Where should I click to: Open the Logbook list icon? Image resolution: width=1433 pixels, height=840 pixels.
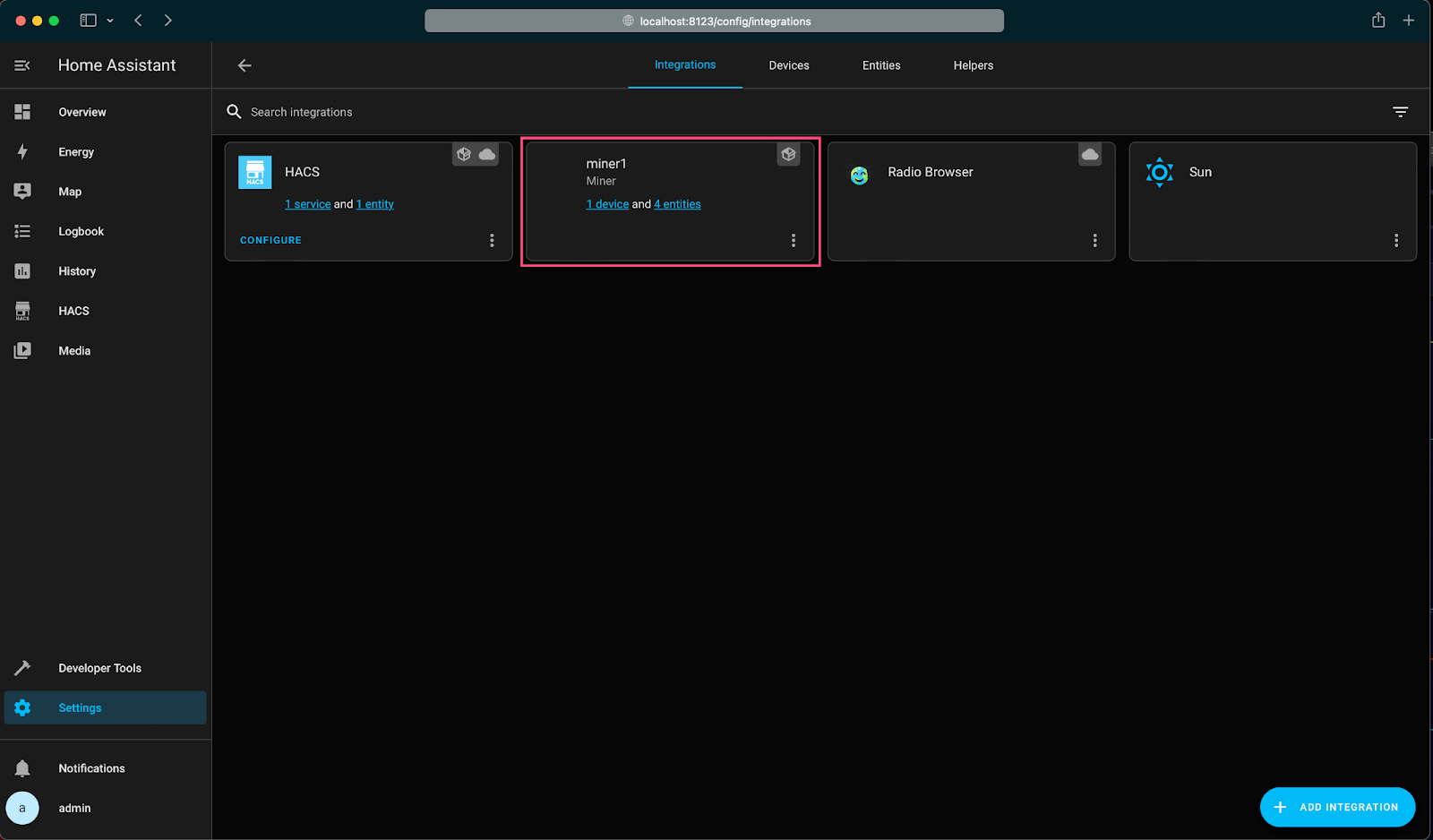22,231
